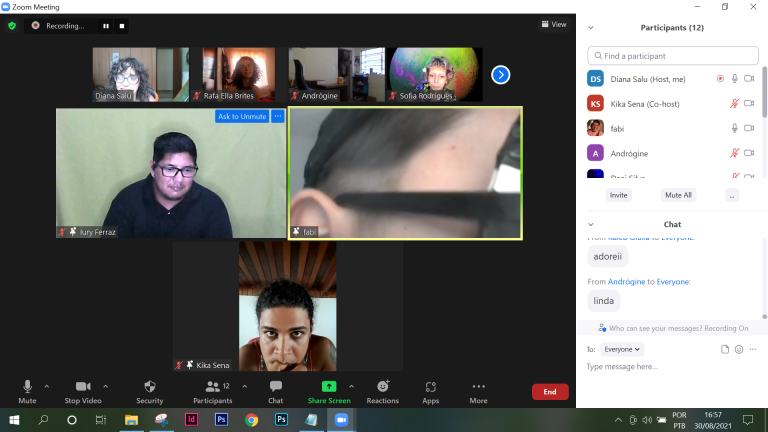Open video options arrow beside Stop Video
Screen dimensions: 768x432
(105, 386)
